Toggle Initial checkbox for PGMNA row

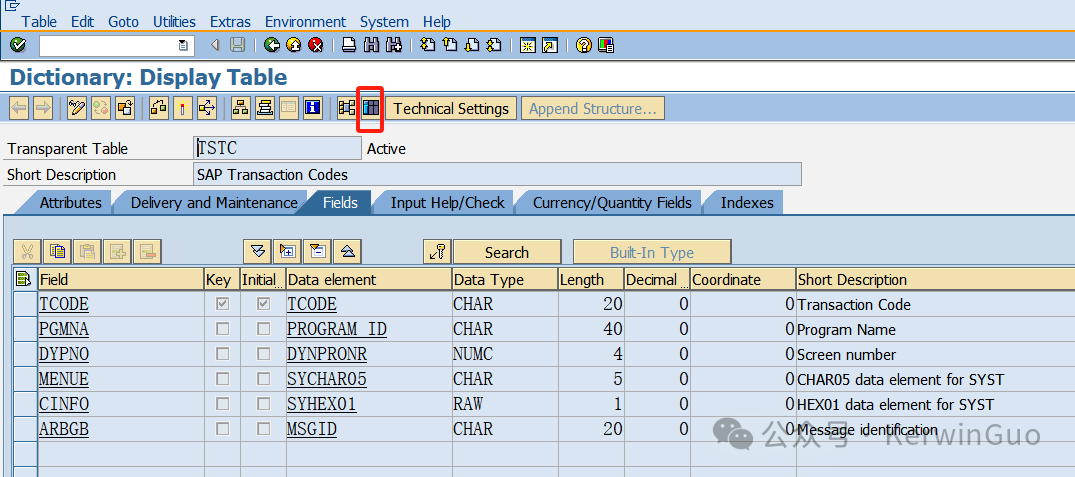263,329
